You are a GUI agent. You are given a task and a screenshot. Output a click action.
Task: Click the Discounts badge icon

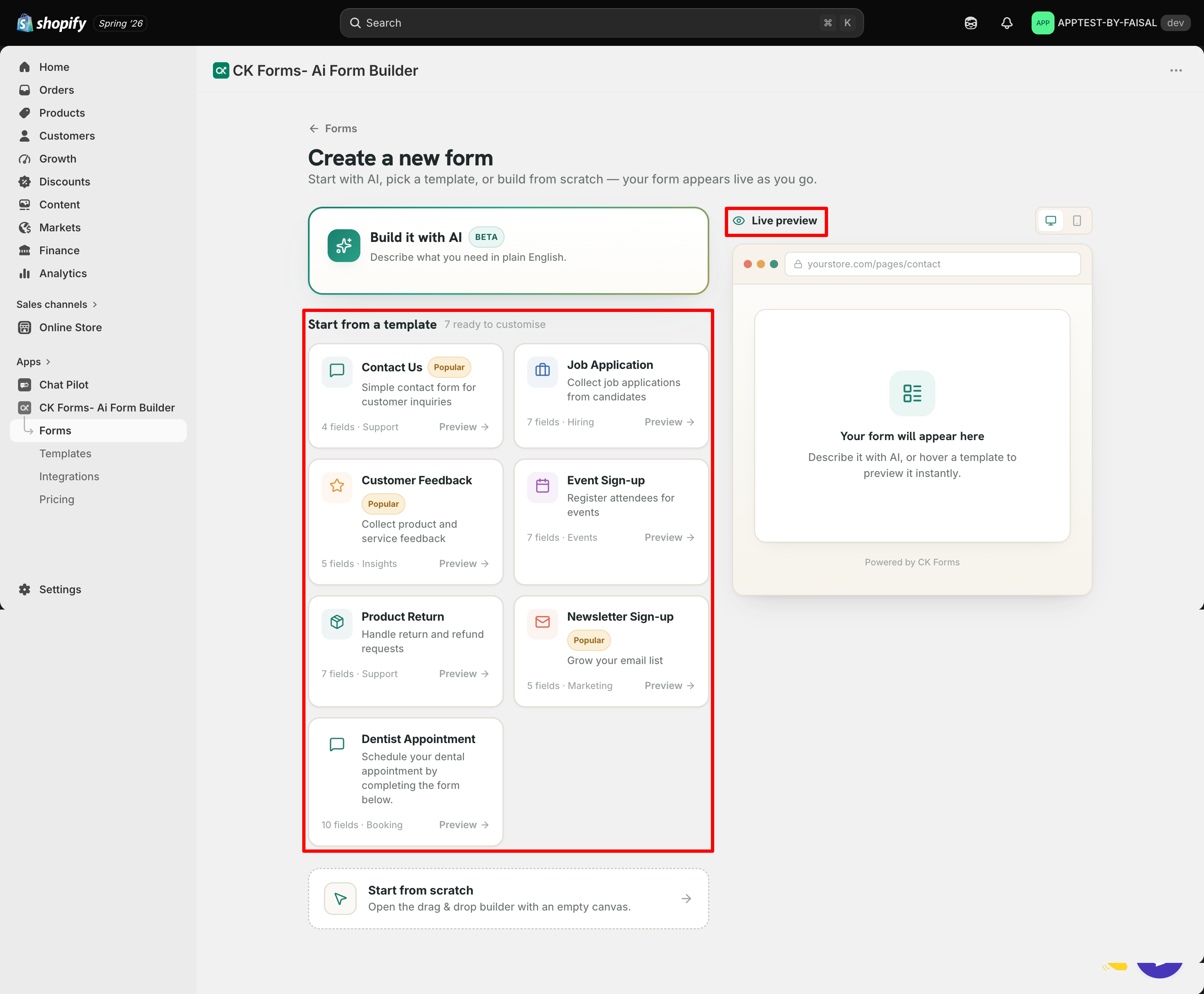coord(25,181)
